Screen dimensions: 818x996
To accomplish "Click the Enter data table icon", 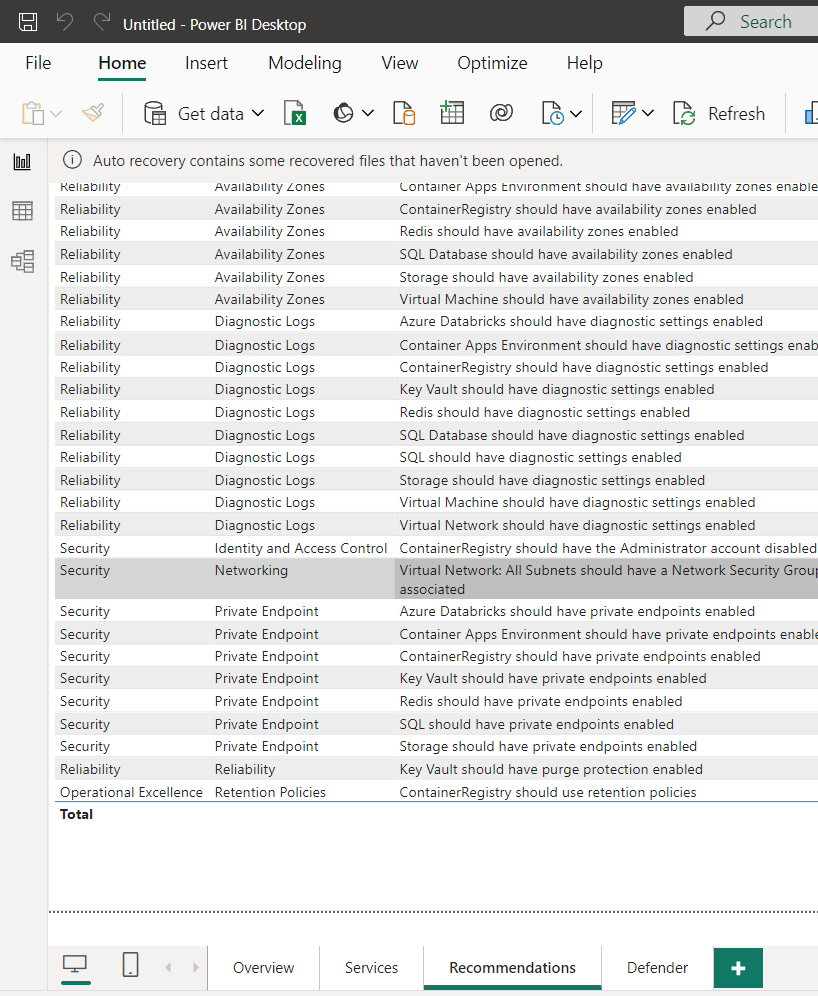I will [452, 113].
